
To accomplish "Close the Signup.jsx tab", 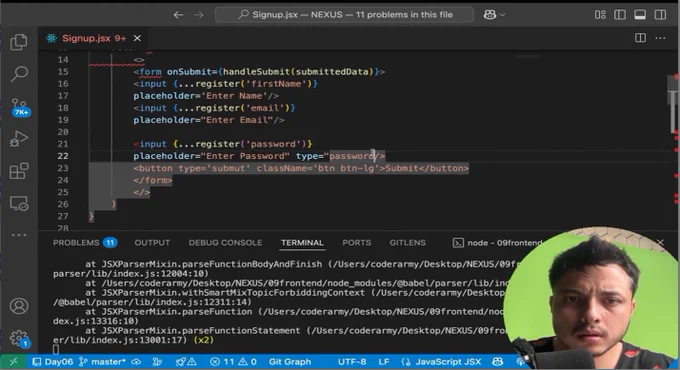I will (x=137, y=38).
